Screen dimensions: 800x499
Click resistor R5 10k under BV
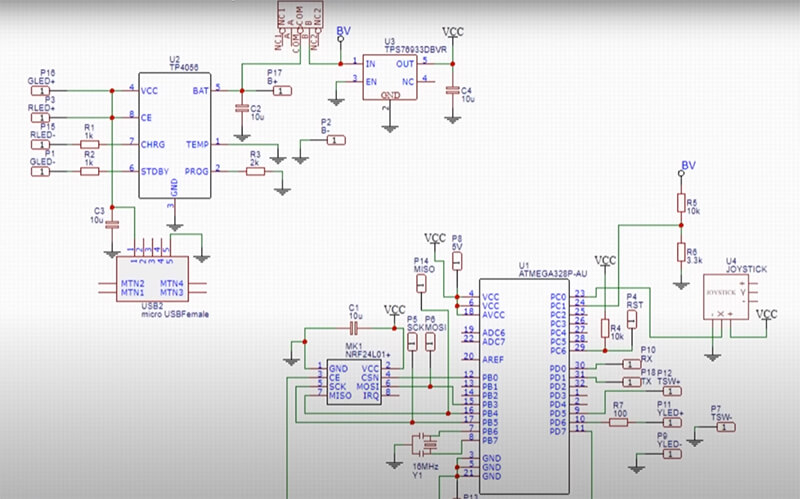pyautogui.click(x=681, y=203)
